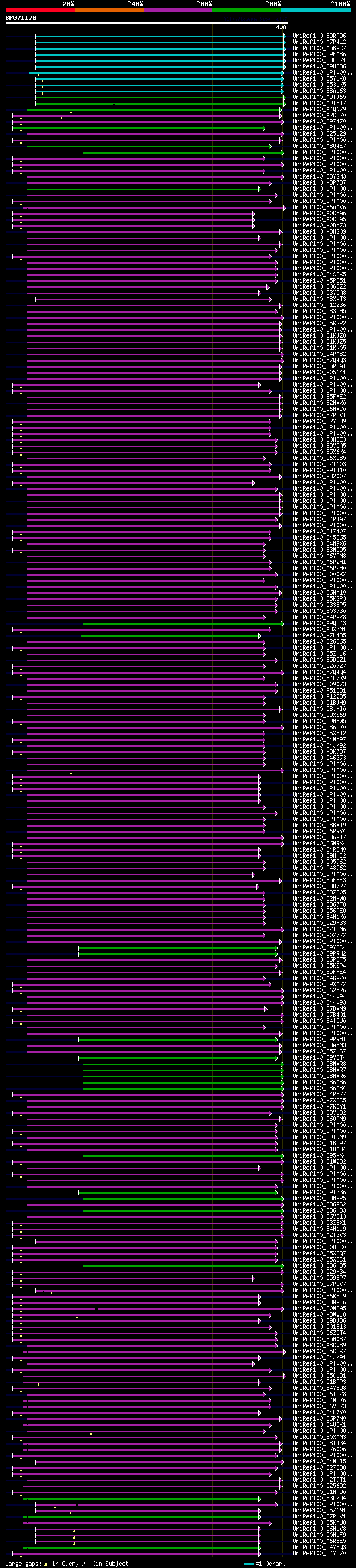Select the UniRef100_Q4Y570 hit name
The width and height of the screenshot is (356, 1568).
click(319, 1553)
